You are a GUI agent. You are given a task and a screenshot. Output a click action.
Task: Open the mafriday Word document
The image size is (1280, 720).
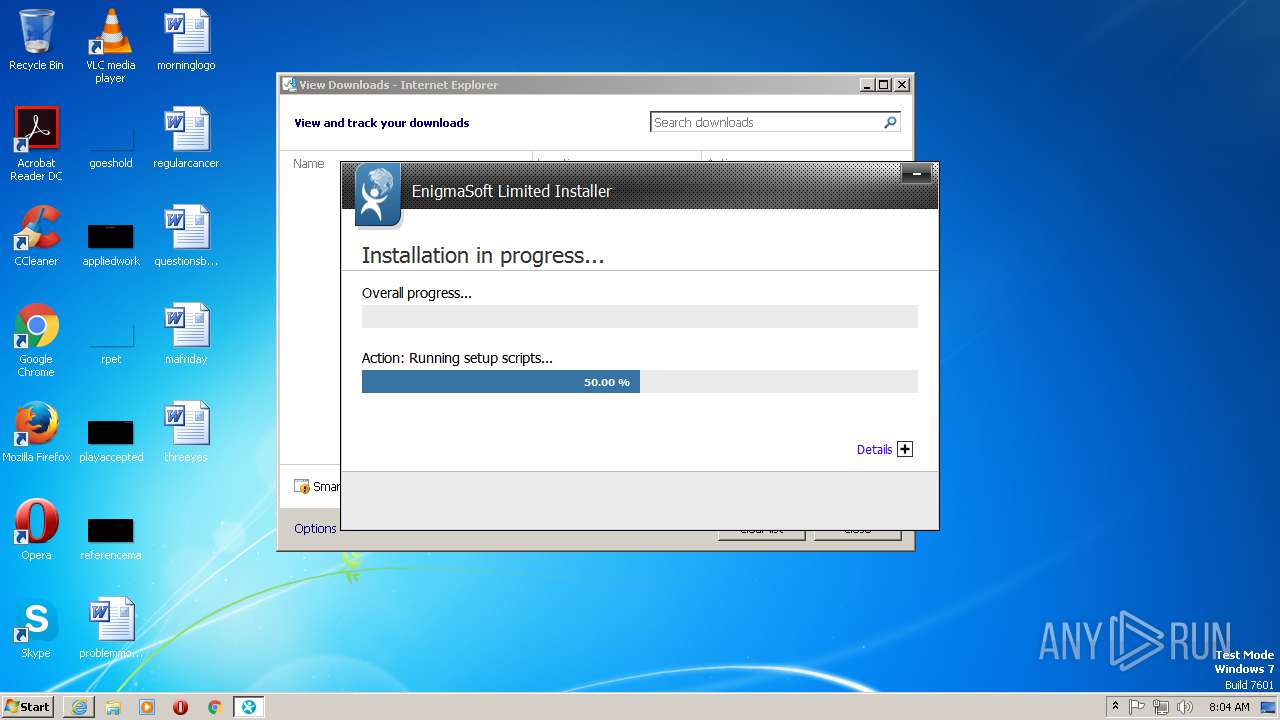186,334
